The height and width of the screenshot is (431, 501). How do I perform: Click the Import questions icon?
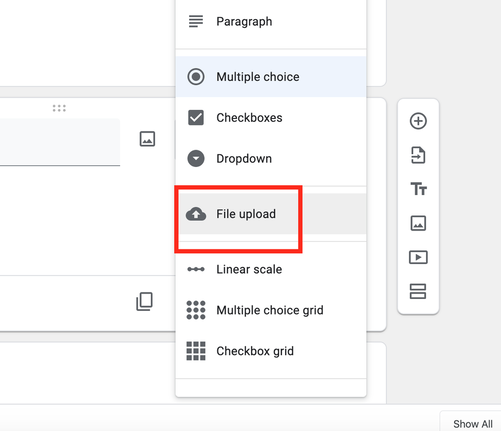(418, 155)
